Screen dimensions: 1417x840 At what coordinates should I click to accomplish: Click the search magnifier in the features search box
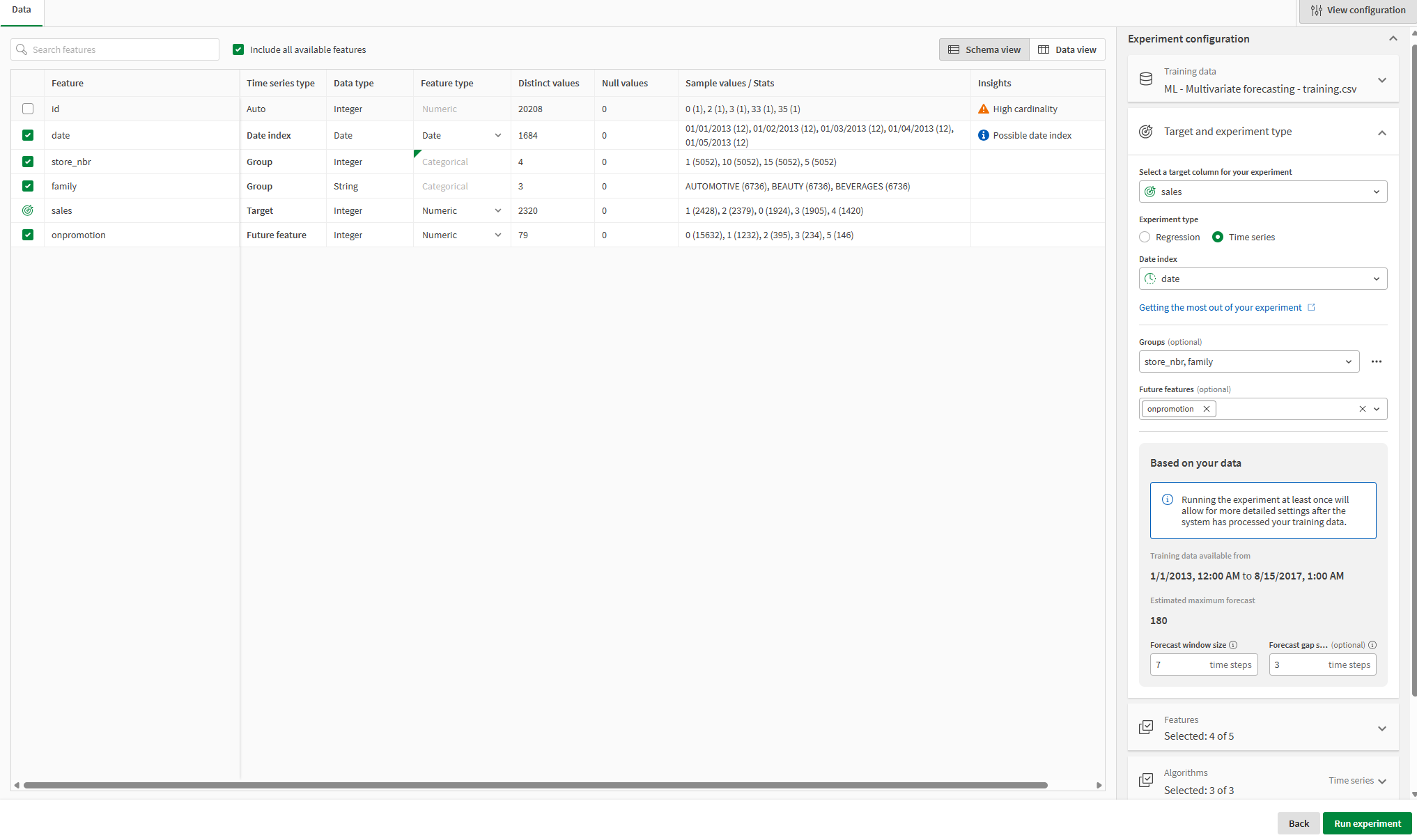[x=22, y=49]
